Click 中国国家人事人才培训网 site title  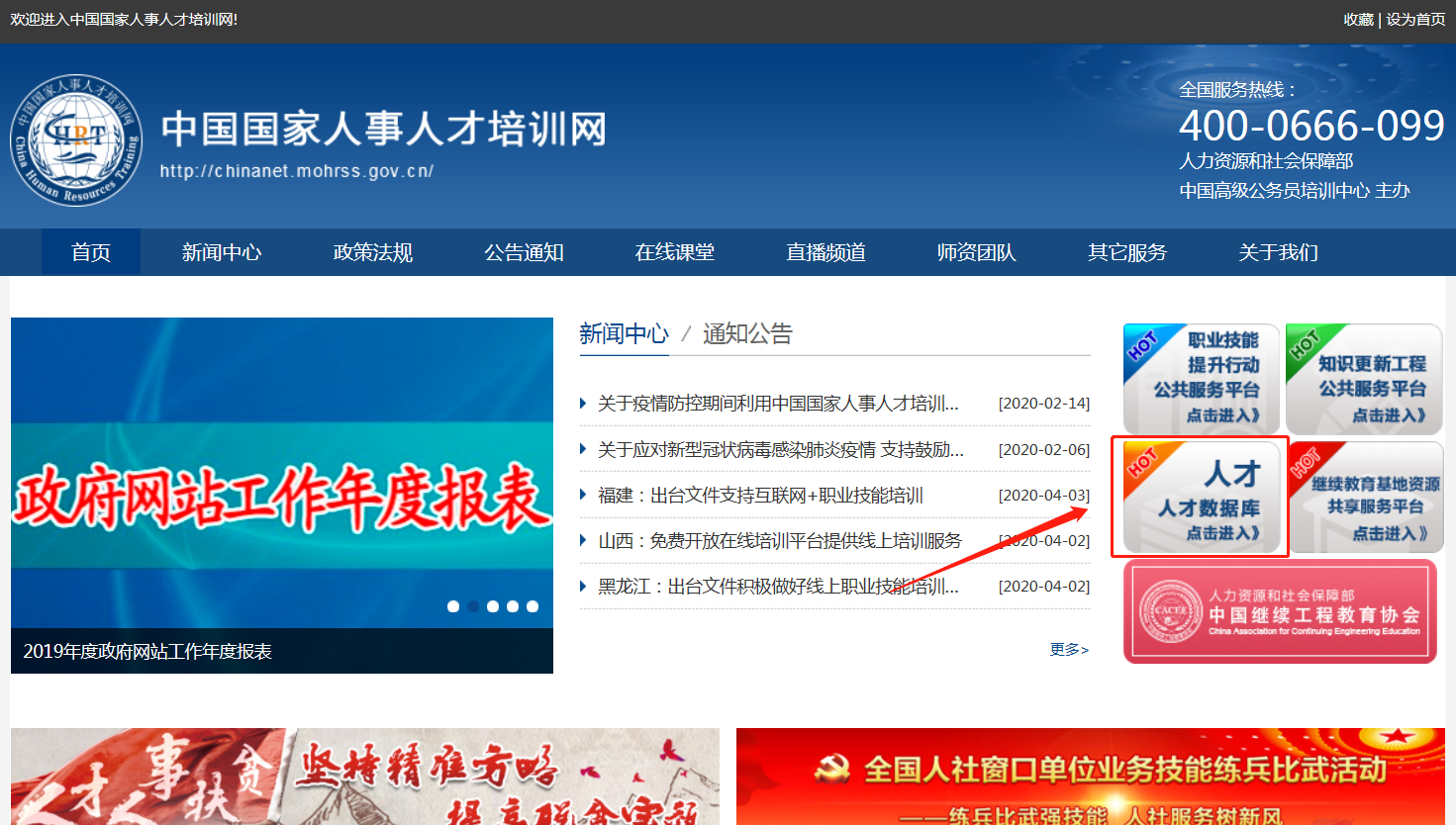pos(384,130)
